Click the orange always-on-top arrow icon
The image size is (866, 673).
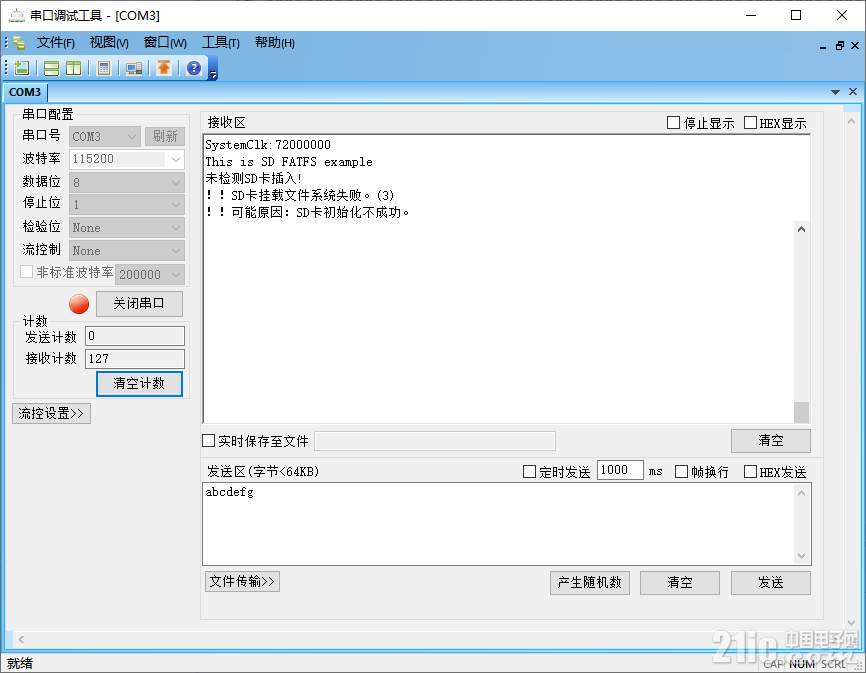click(x=164, y=68)
